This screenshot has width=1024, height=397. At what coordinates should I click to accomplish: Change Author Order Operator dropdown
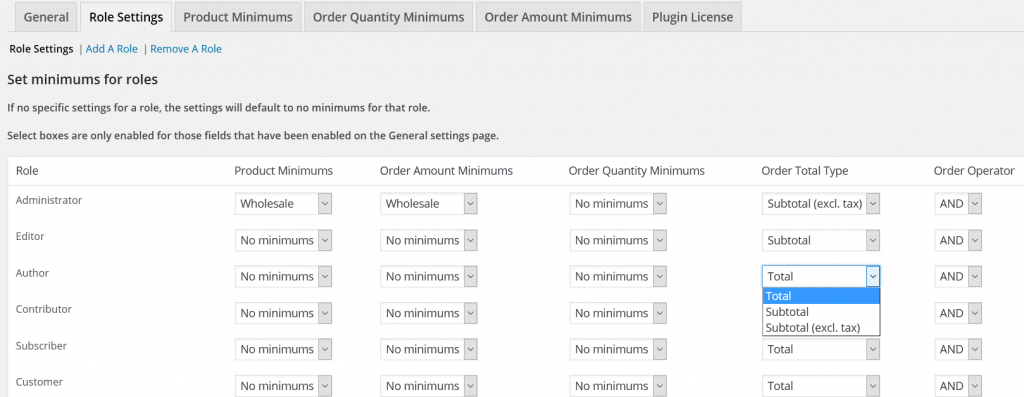coord(958,277)
